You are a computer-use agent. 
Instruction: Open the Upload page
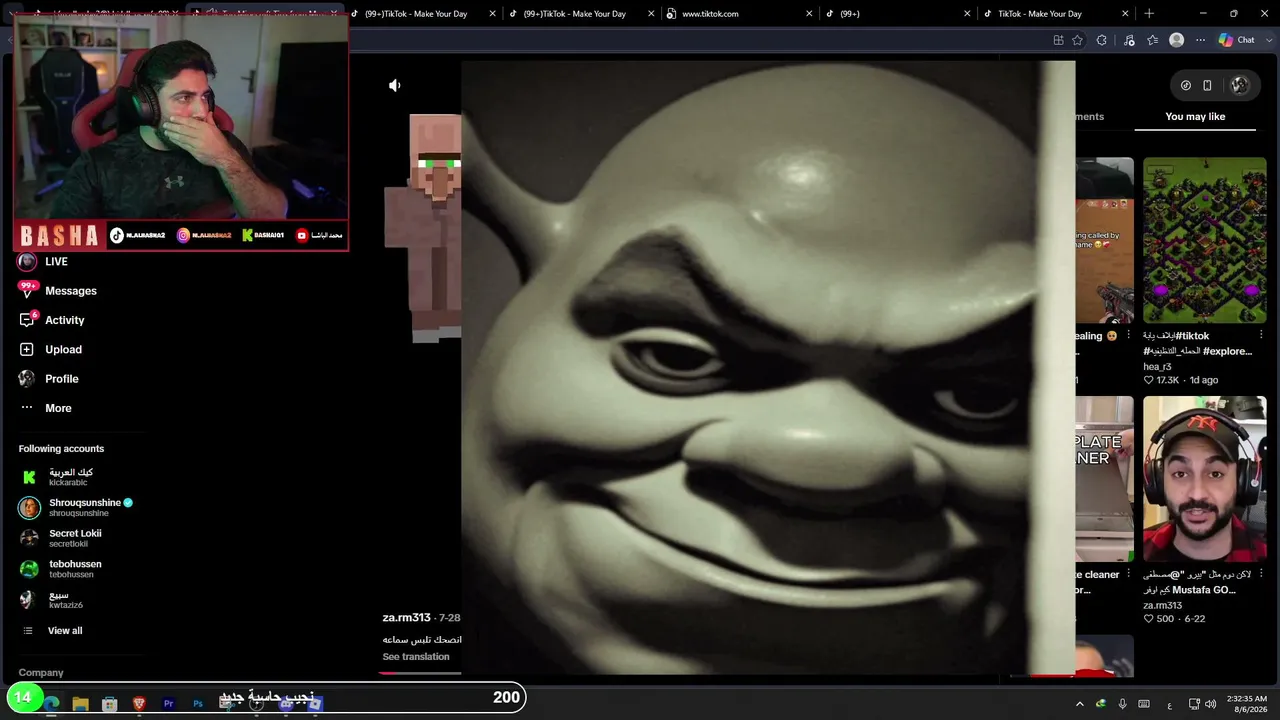coord(51,349)
